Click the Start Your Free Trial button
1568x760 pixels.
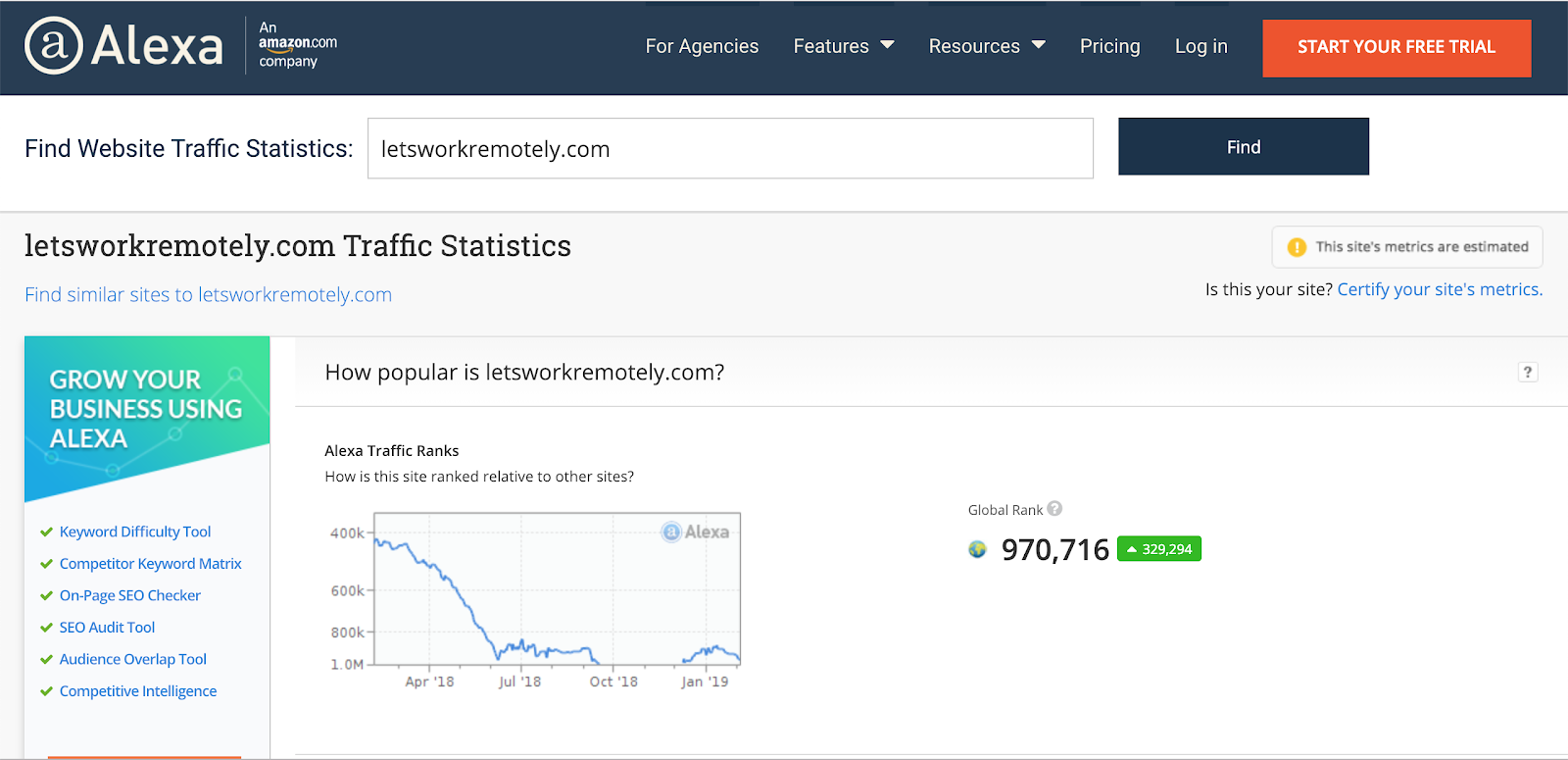coord(1396,47)
